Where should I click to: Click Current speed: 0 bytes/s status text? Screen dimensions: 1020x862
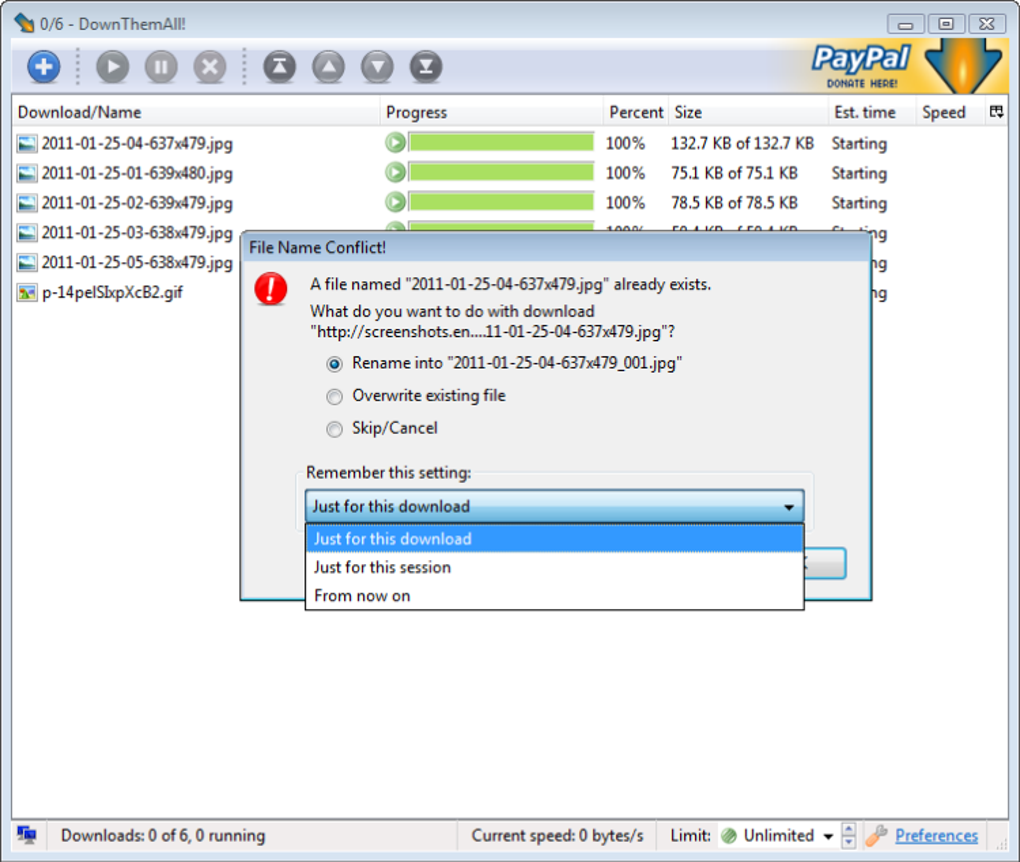(557, 835)
